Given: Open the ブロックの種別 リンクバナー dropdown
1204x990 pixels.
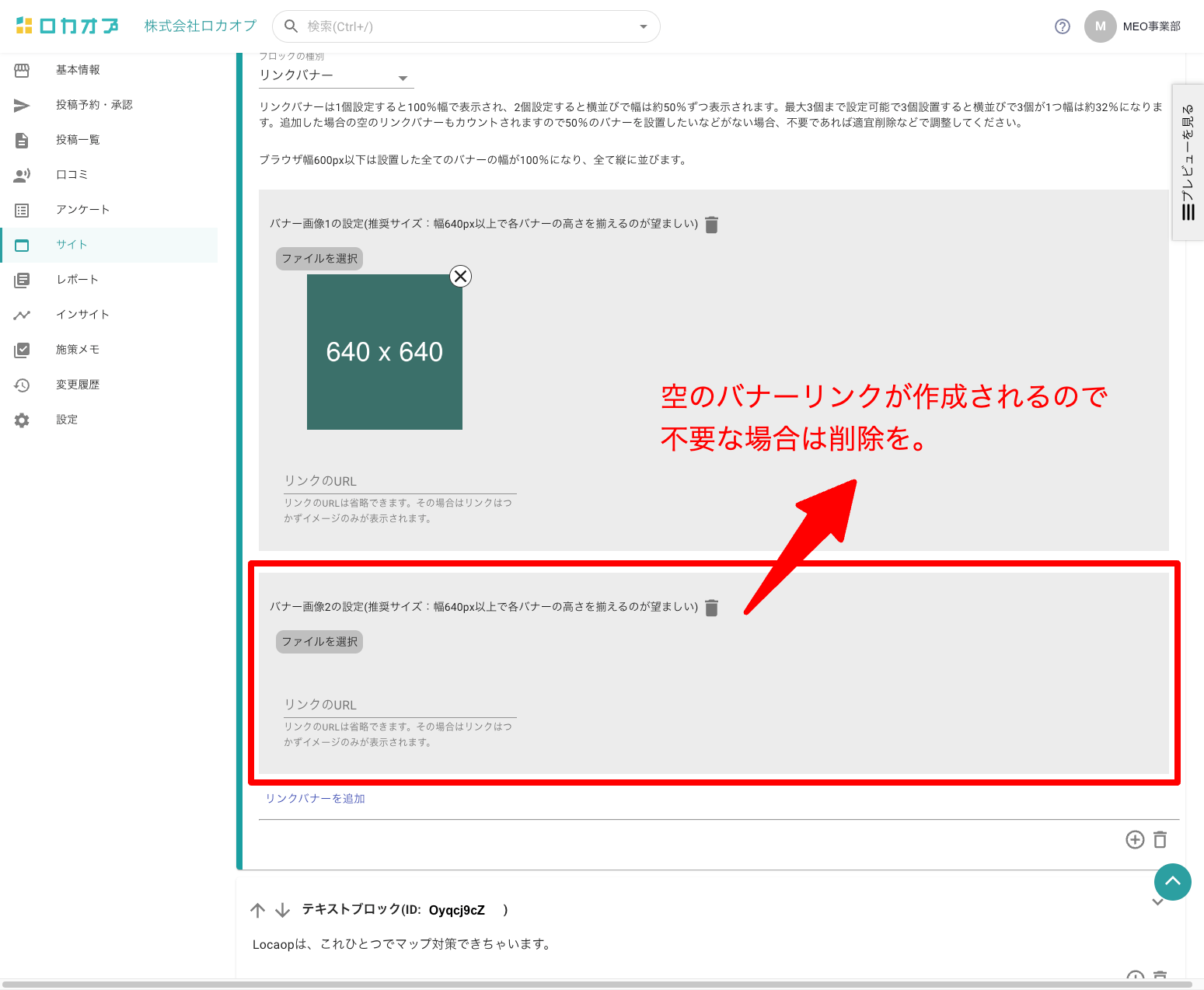Looking at the screenshot, I should [x=335, y=76].
